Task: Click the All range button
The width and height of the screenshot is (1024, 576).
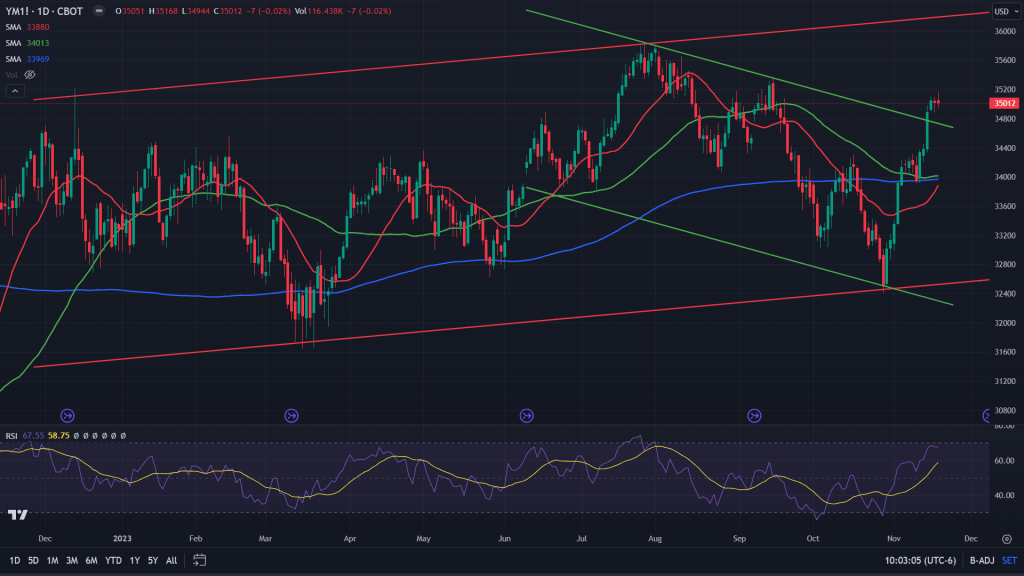Action: [x=171, y=560]
